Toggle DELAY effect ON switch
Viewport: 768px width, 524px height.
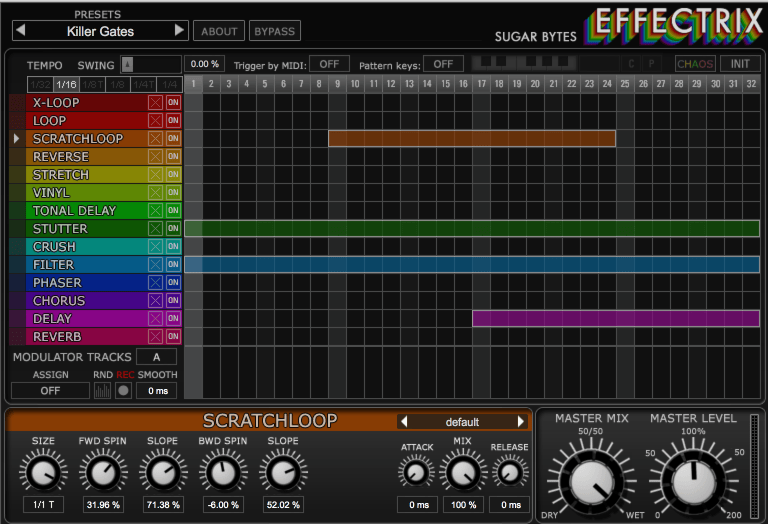click(173, 318)
